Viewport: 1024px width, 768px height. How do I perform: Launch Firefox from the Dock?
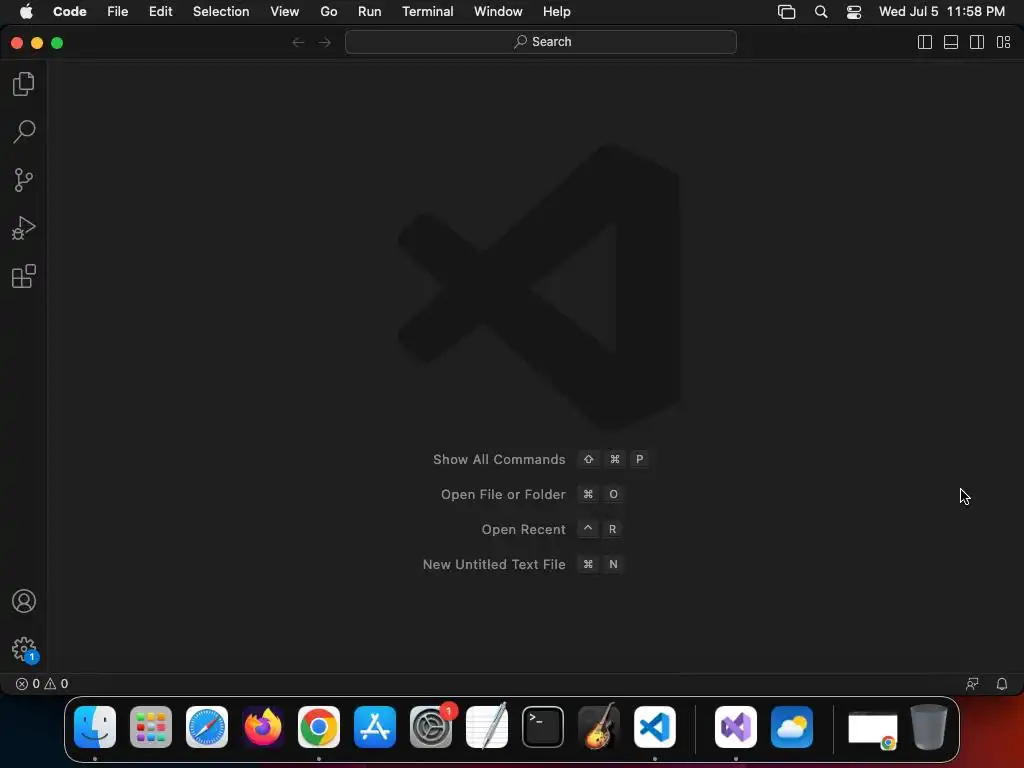click(263, 727)
